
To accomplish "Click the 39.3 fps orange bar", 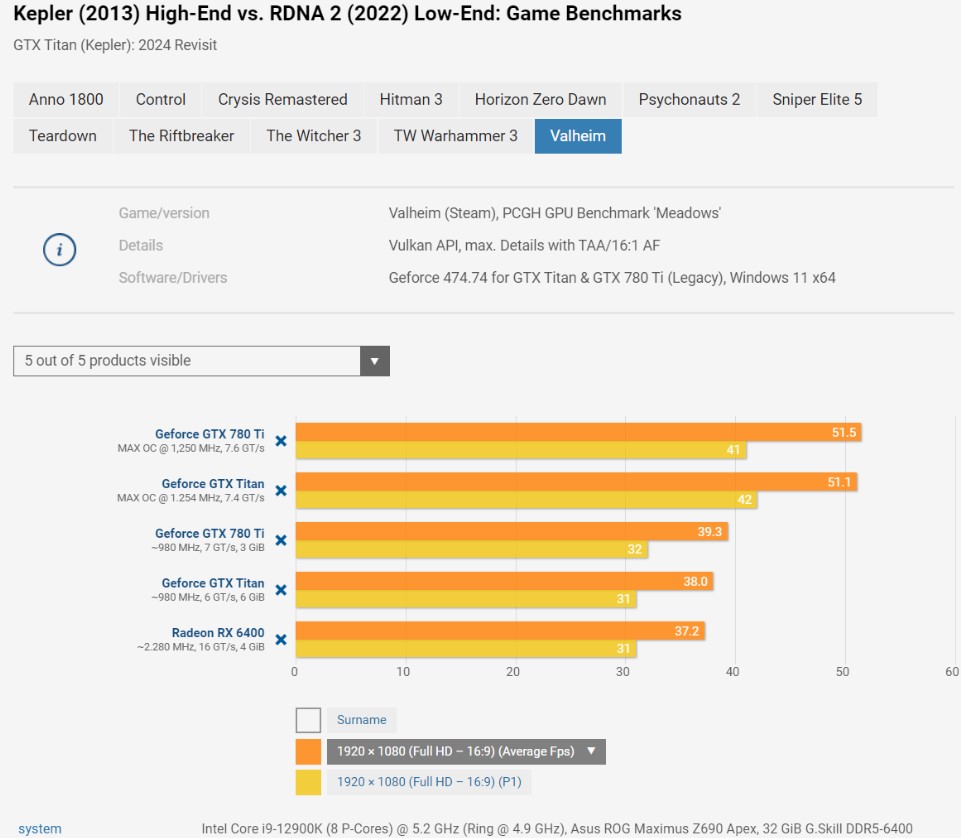I will pos(512,531).
